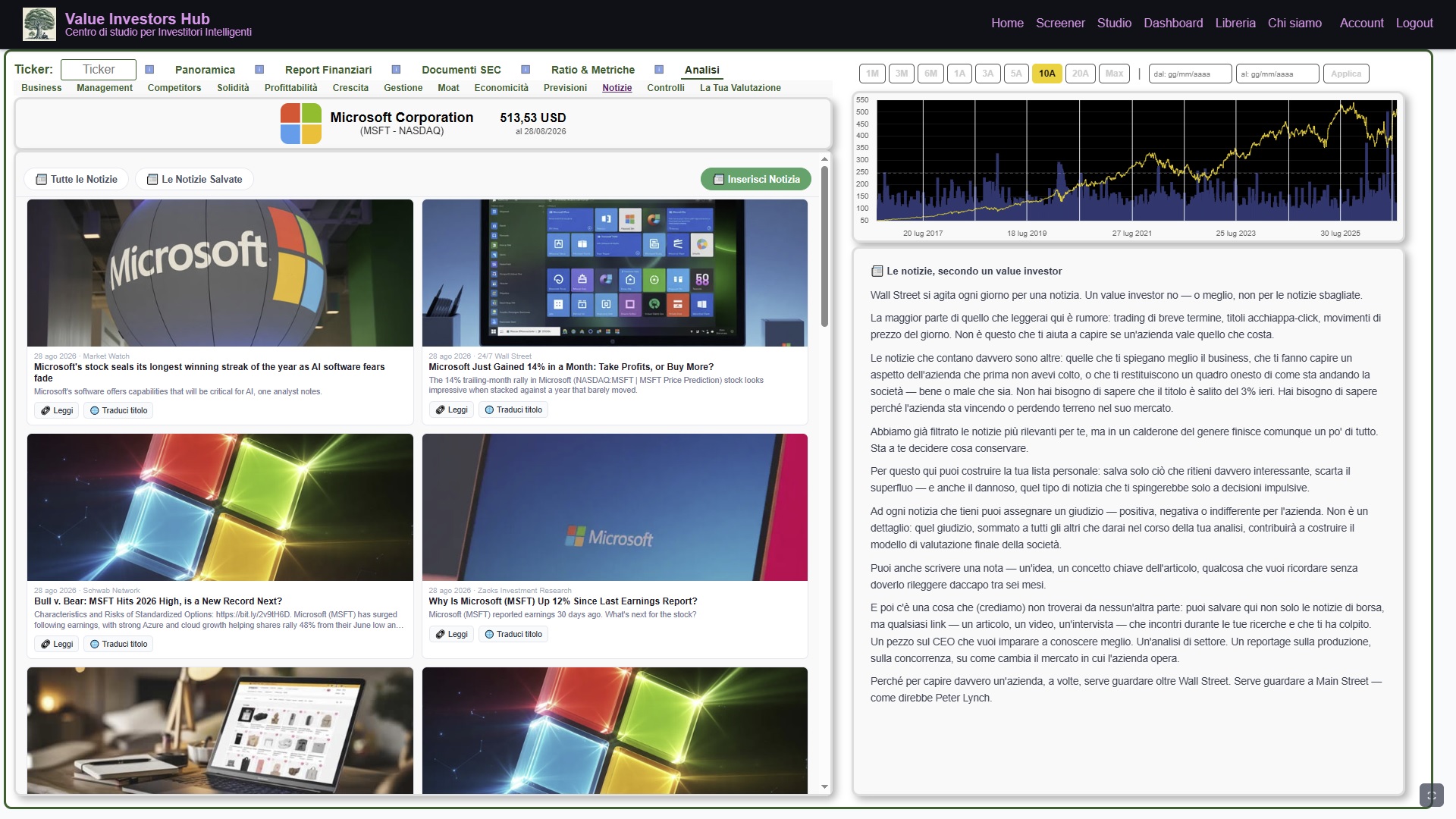
Task: Open the Profittabilità sub-tab
Action: [291, 88]
